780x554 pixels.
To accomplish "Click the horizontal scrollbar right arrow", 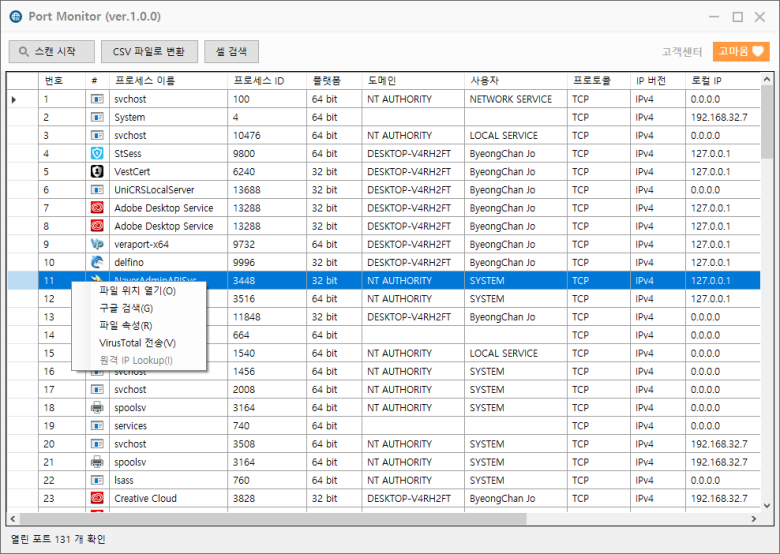I will coord(755,519).
